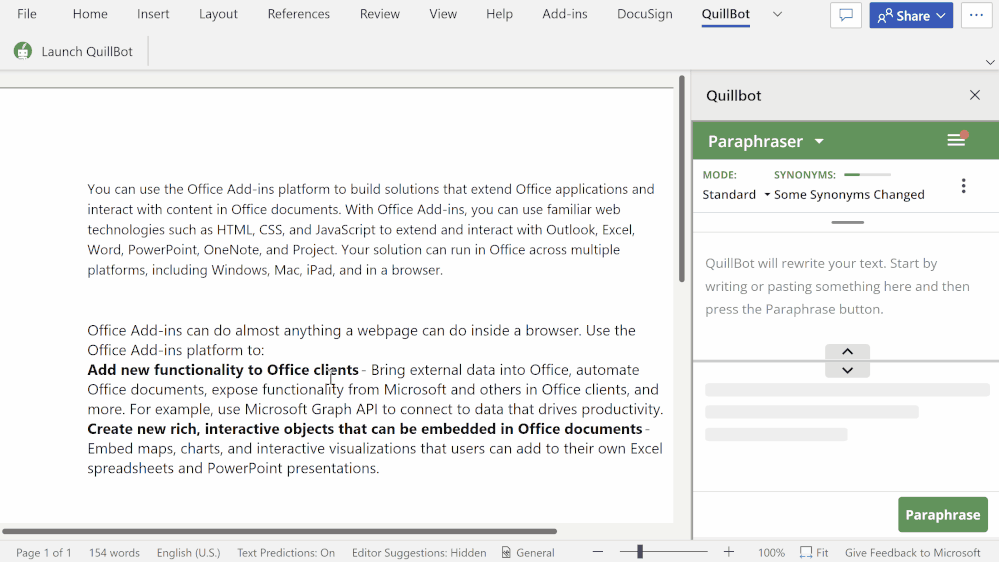Click Page 1 of 1 status
This screenshot has width=999, height=562.
(43, 552)
